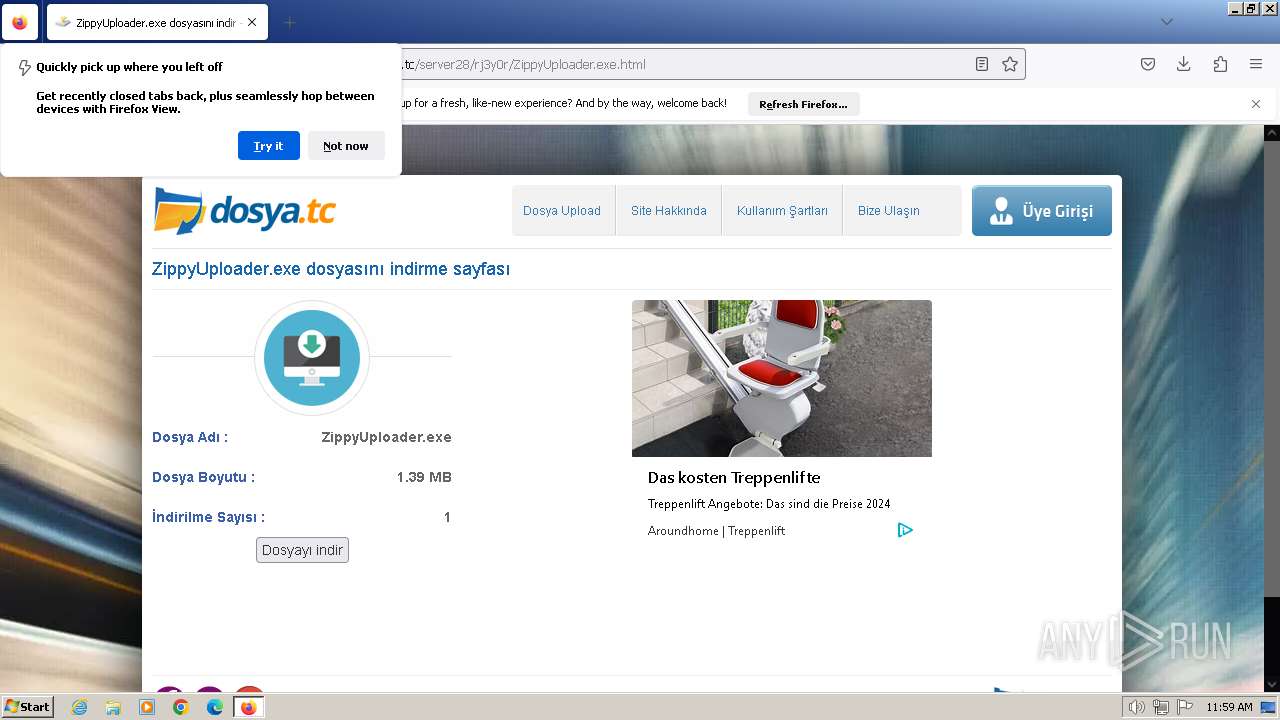Click Not now in Firefox View popup
The height and width of the screenshot is (720, 1280).
[x=346, y=146]
